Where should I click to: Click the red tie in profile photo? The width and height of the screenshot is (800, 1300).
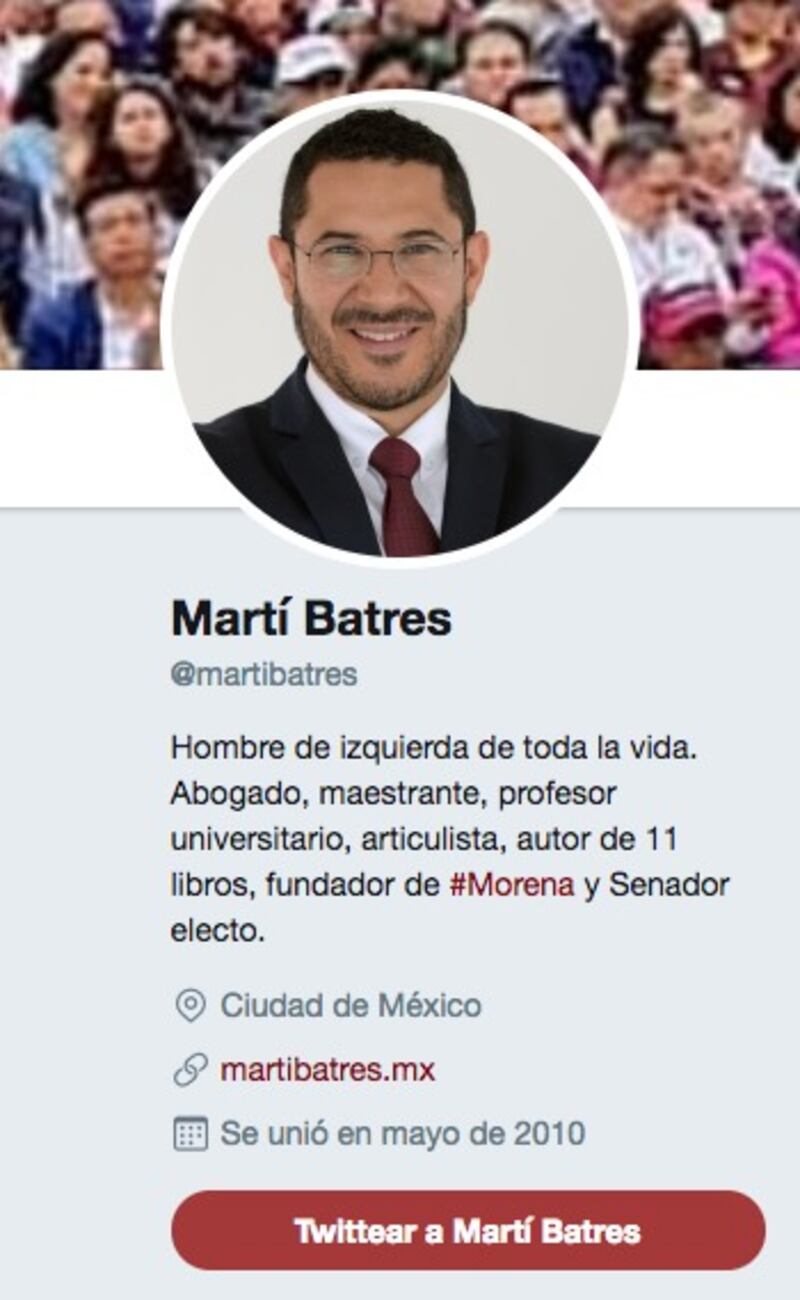coord(403,495)
